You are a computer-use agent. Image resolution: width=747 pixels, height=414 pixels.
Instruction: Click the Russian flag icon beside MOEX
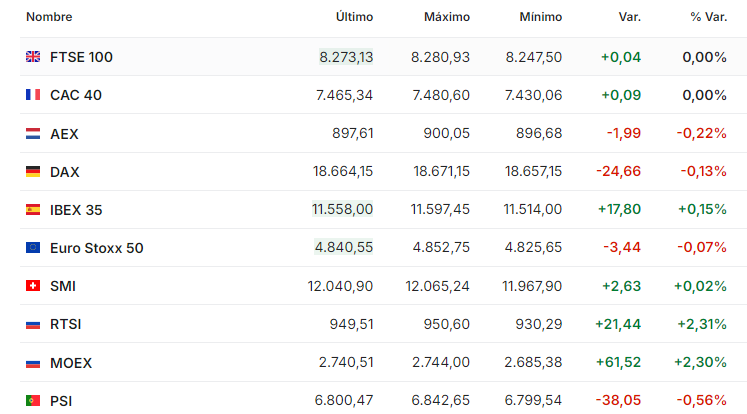(33, 363)
